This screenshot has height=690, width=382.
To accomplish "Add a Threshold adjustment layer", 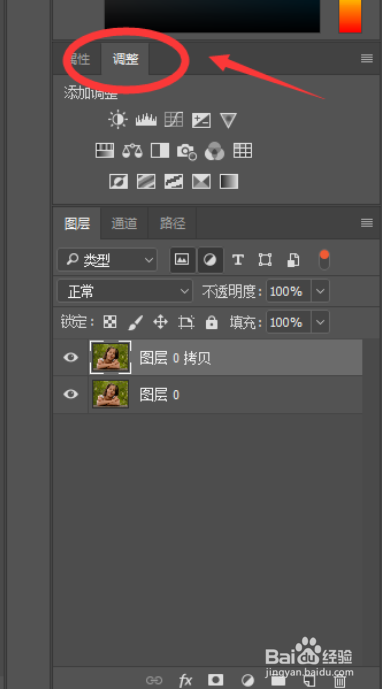I will click(174, 181).
